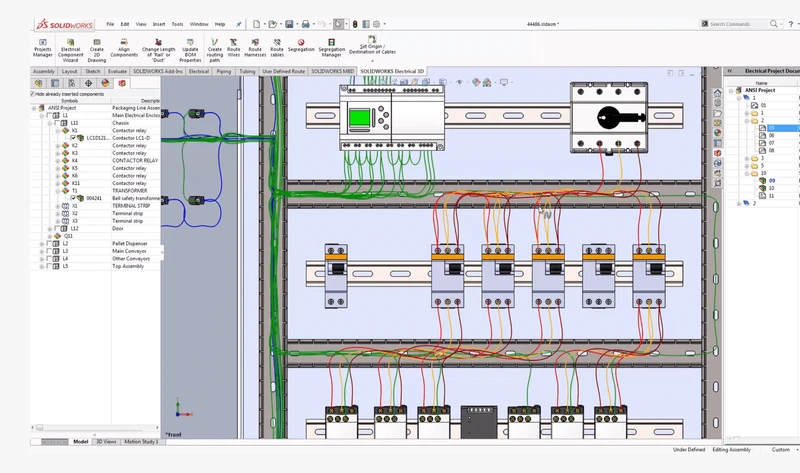Select drawing 06 in project documents tree
This screenshot has height=473, width=800.
pos(771,135)
